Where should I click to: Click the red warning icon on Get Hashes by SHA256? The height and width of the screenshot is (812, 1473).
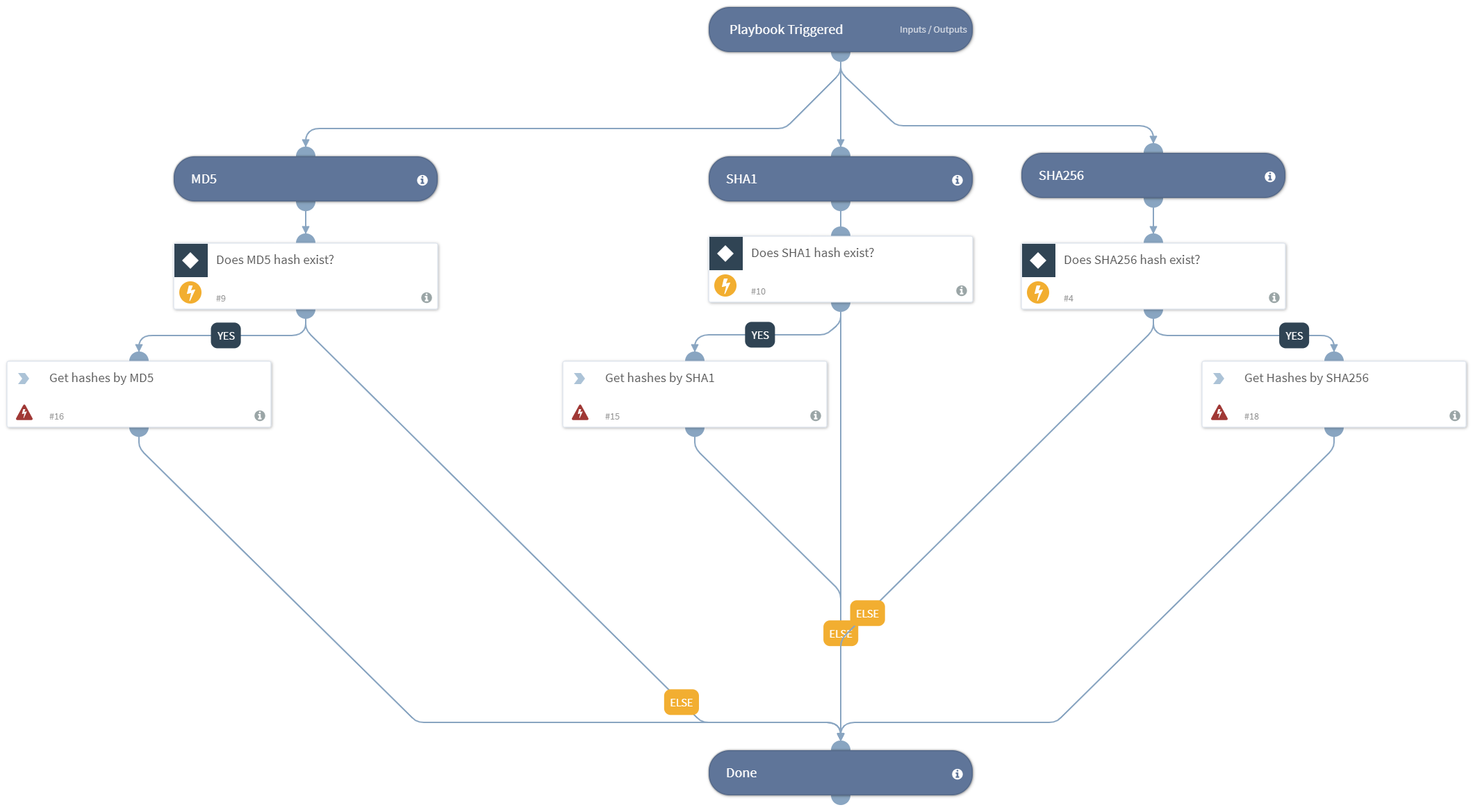tap(1219, 413)
